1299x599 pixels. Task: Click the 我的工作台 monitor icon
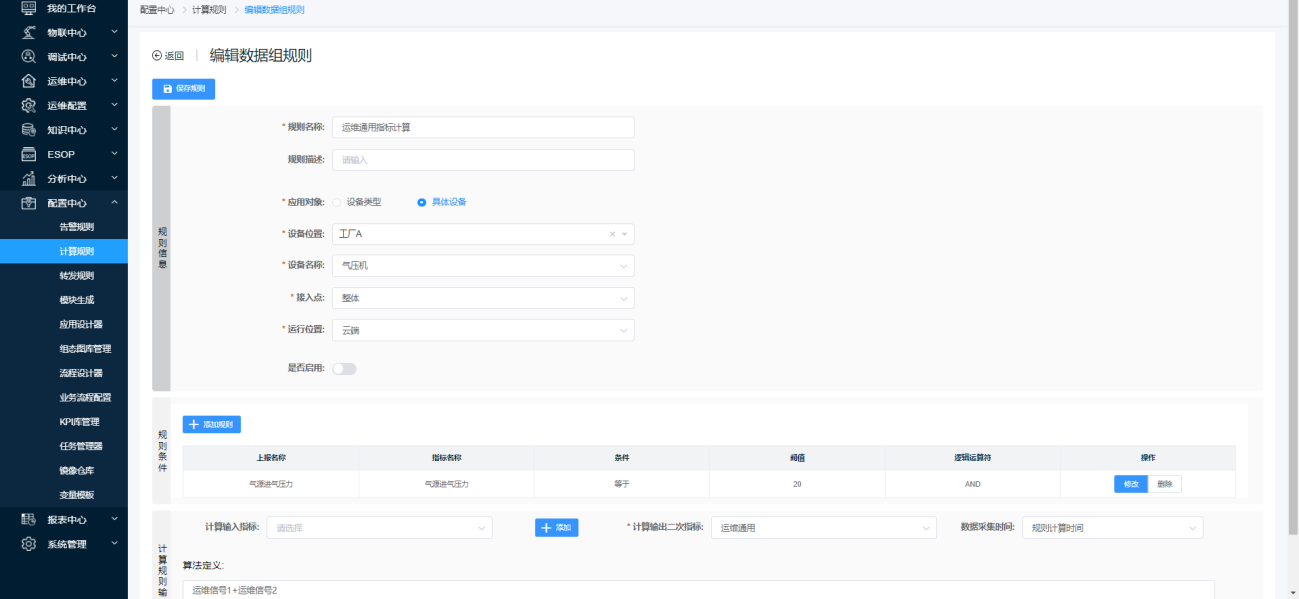pos(29,8)
